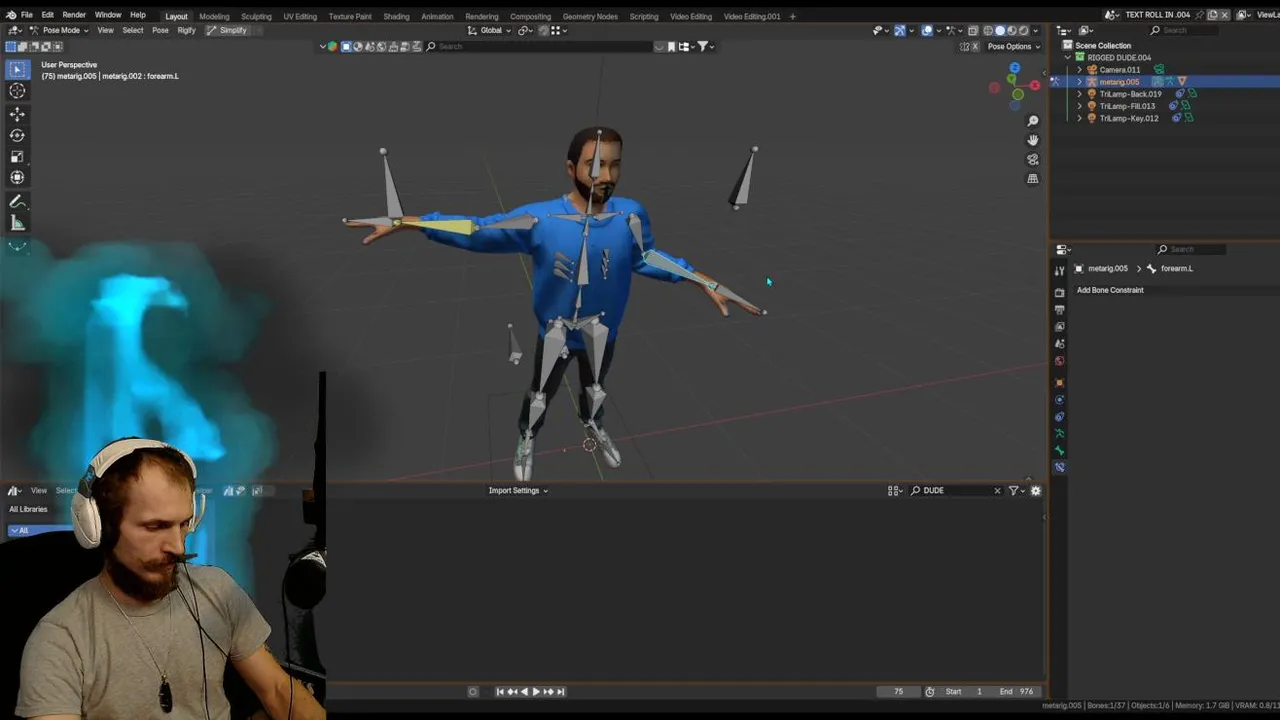The height and width of the screenshot is (720, 1280).
Task: Open the Physics properties tab
Action: coord(1059,400)
